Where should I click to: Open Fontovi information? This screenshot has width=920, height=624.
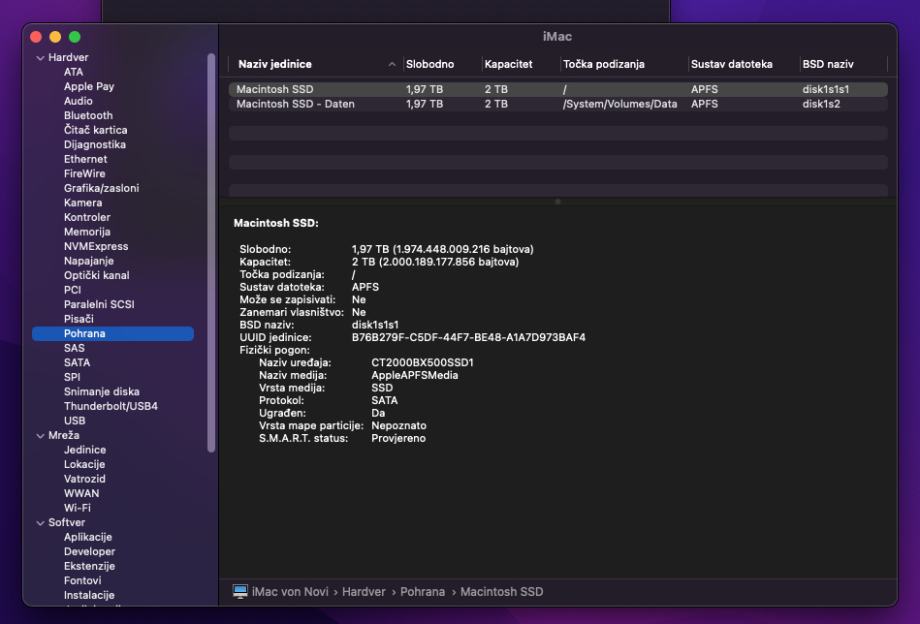82,581
